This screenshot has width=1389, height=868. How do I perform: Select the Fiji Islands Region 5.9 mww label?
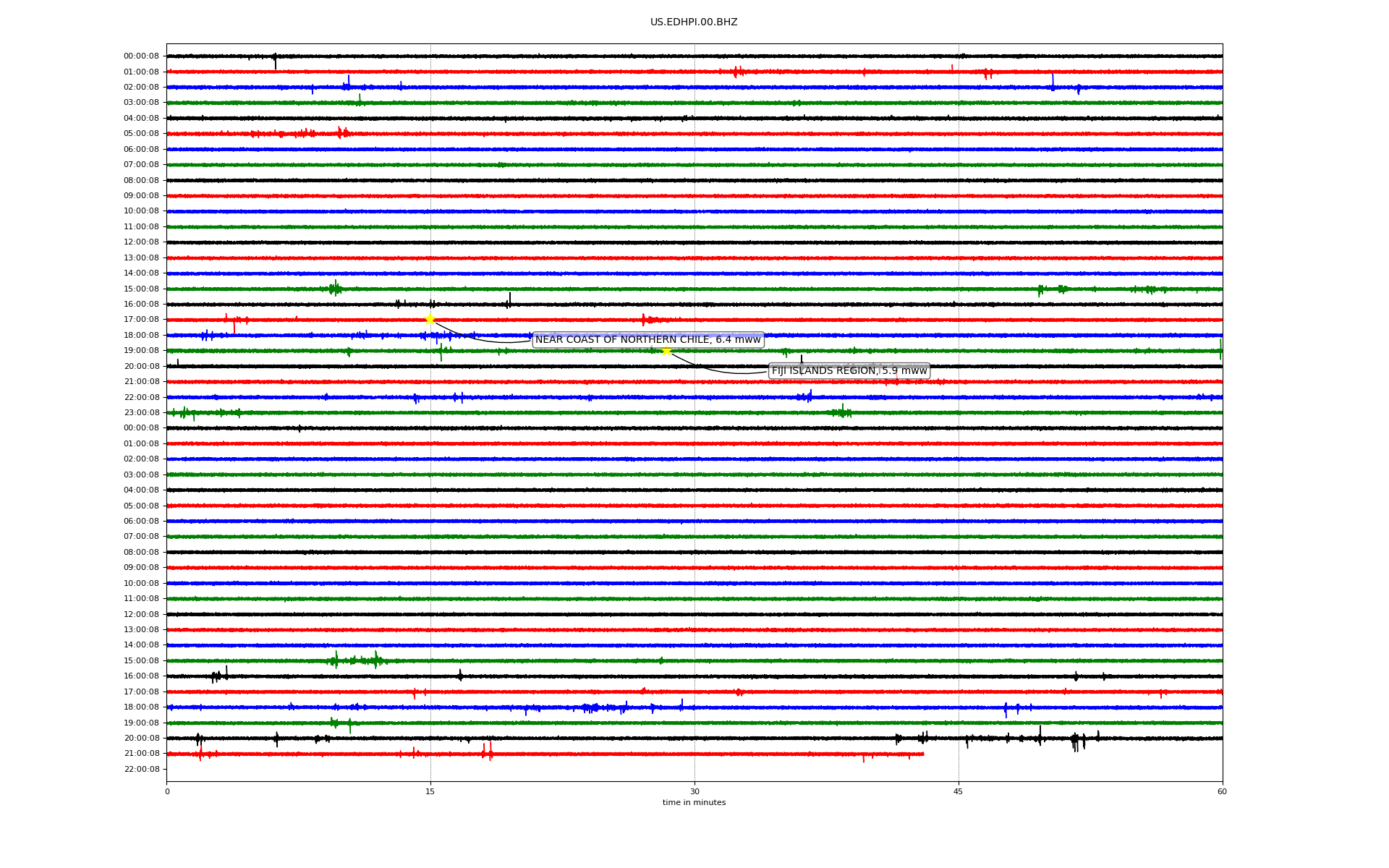point(849,371)
